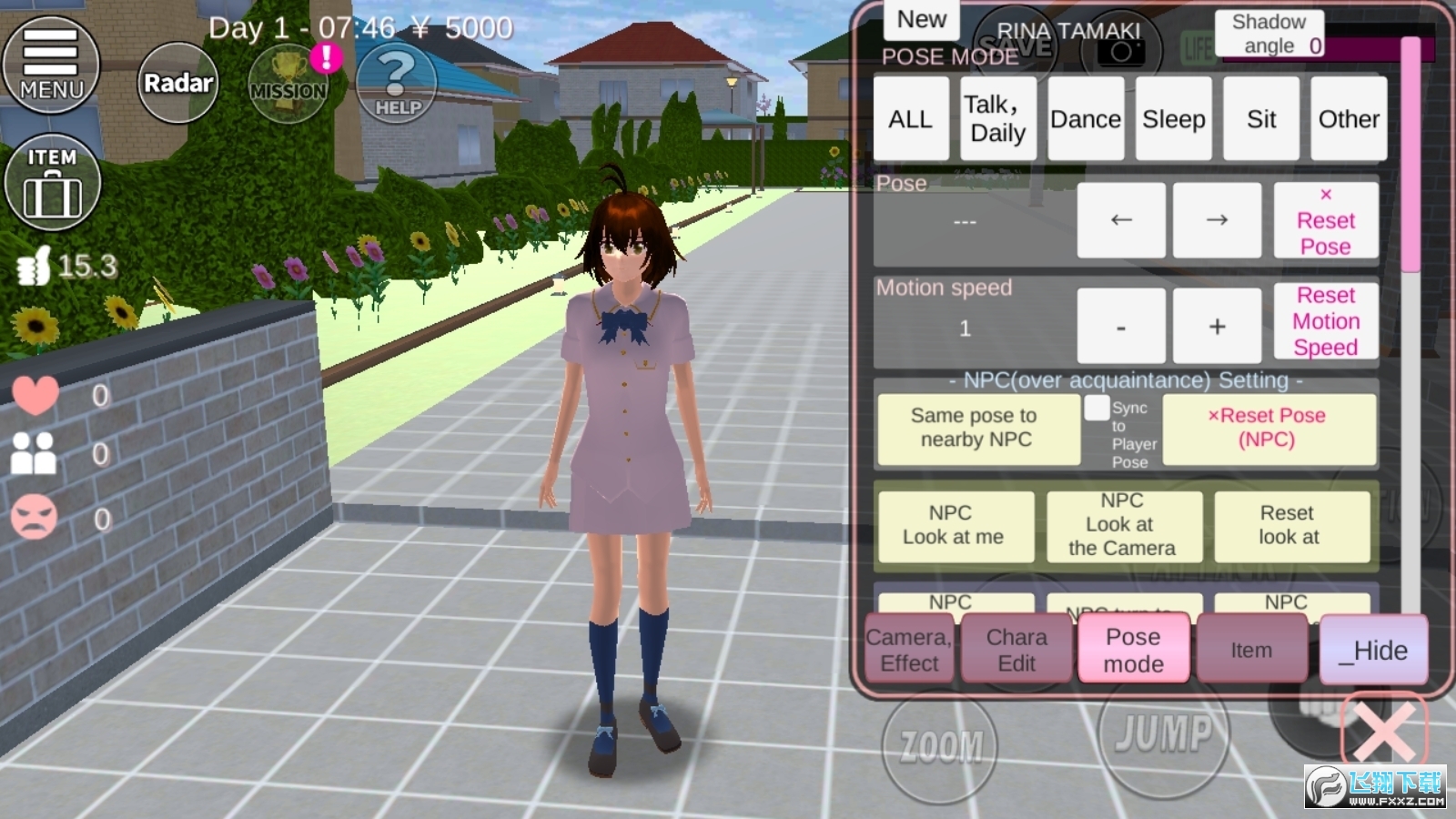
Task: Browse next pose with right arrow
Action: click(1217, 220)
